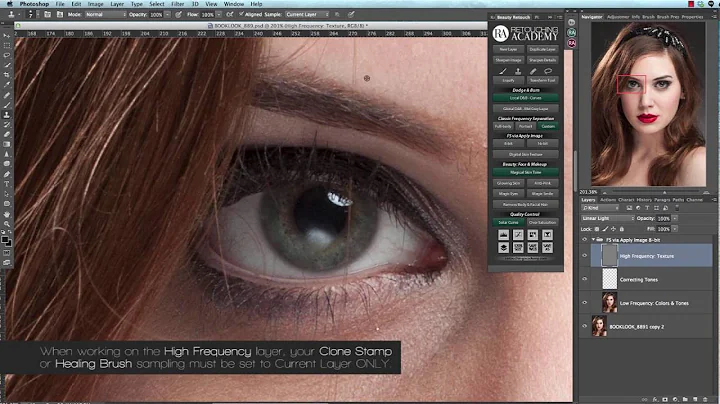This screenshot has width=720, height=404.
Task: Click the Duplicate Layer button
Action: 542,49
